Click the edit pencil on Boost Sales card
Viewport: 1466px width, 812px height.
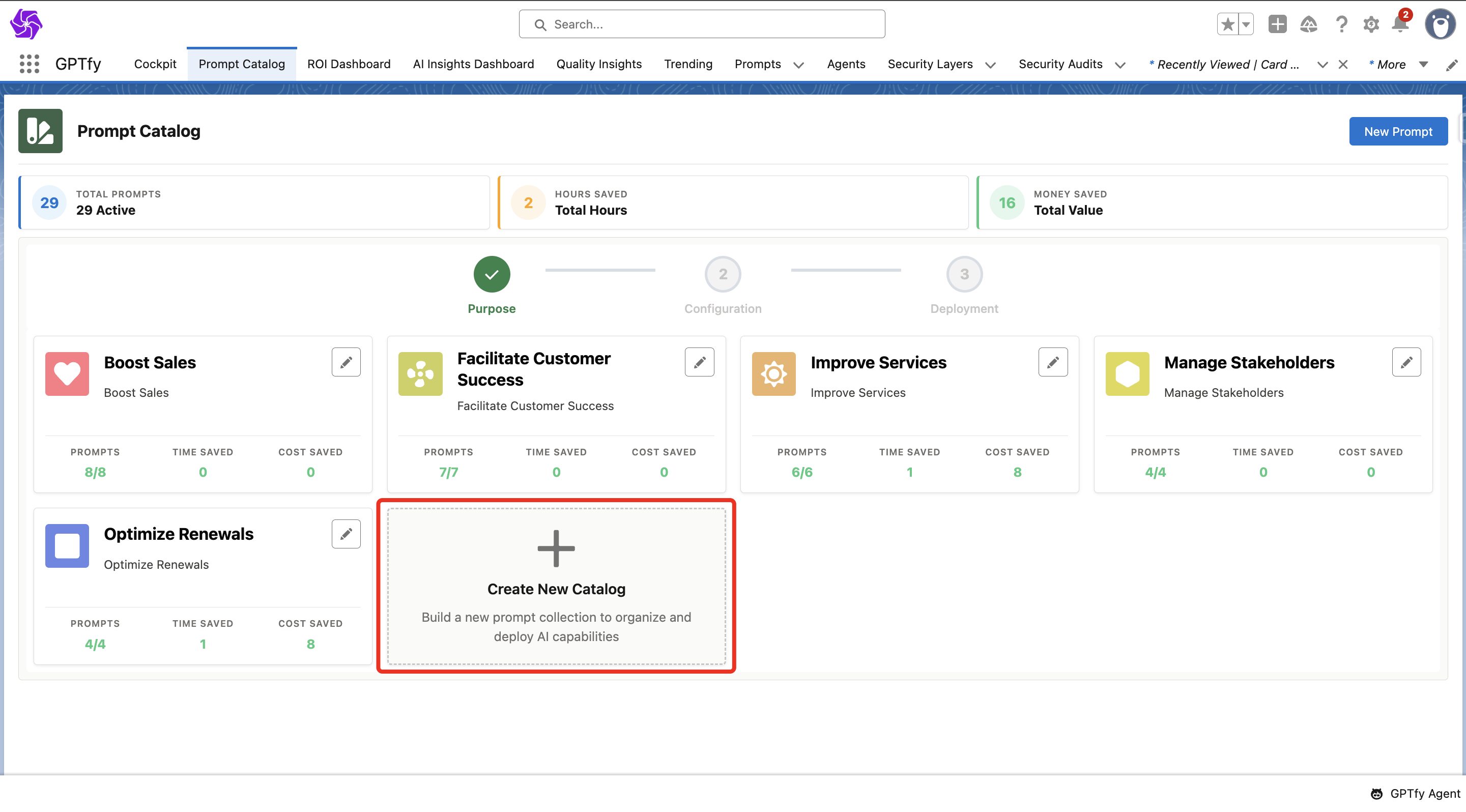[346, 362]
